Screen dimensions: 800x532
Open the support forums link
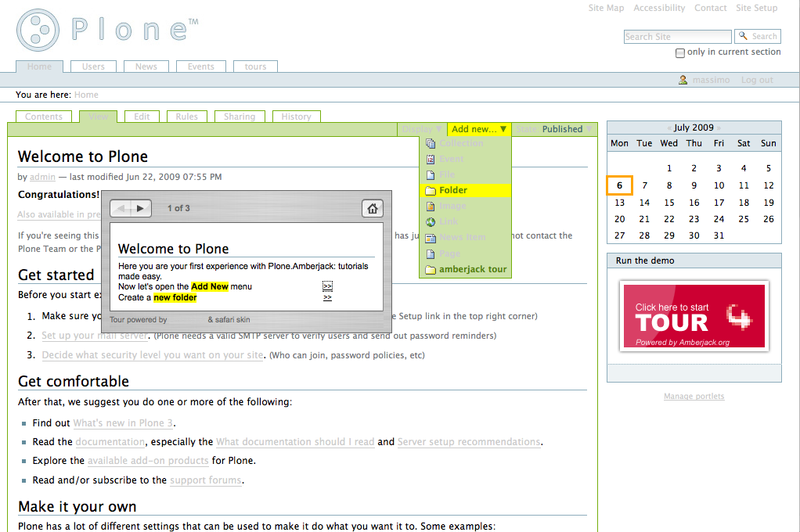[206, 480]
